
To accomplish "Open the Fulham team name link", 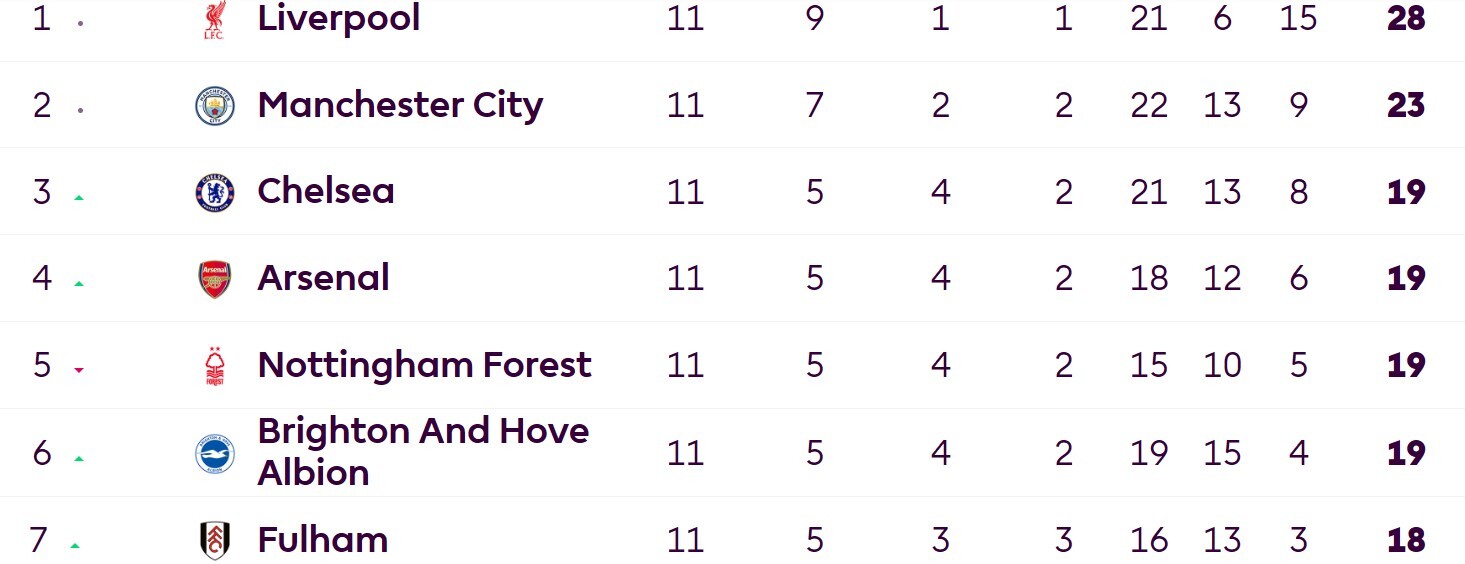I will [x=322, y=540].
